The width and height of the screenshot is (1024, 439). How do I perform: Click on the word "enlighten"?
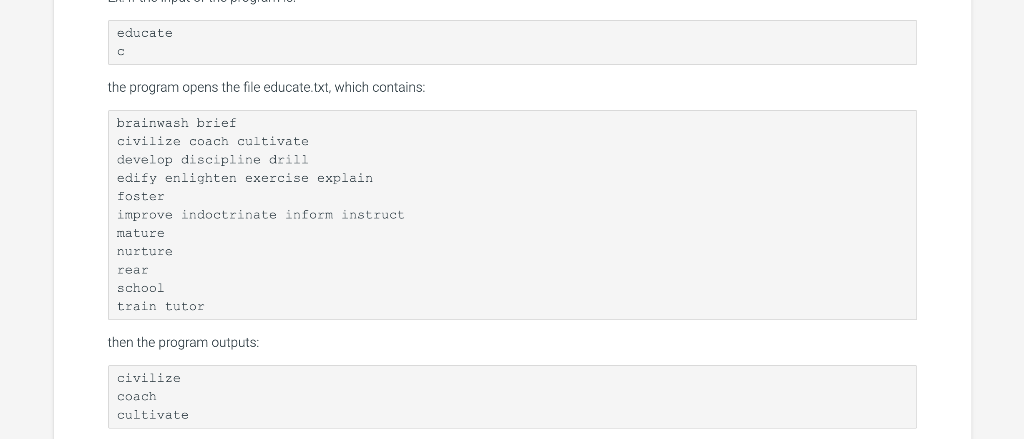pos(201,178)
